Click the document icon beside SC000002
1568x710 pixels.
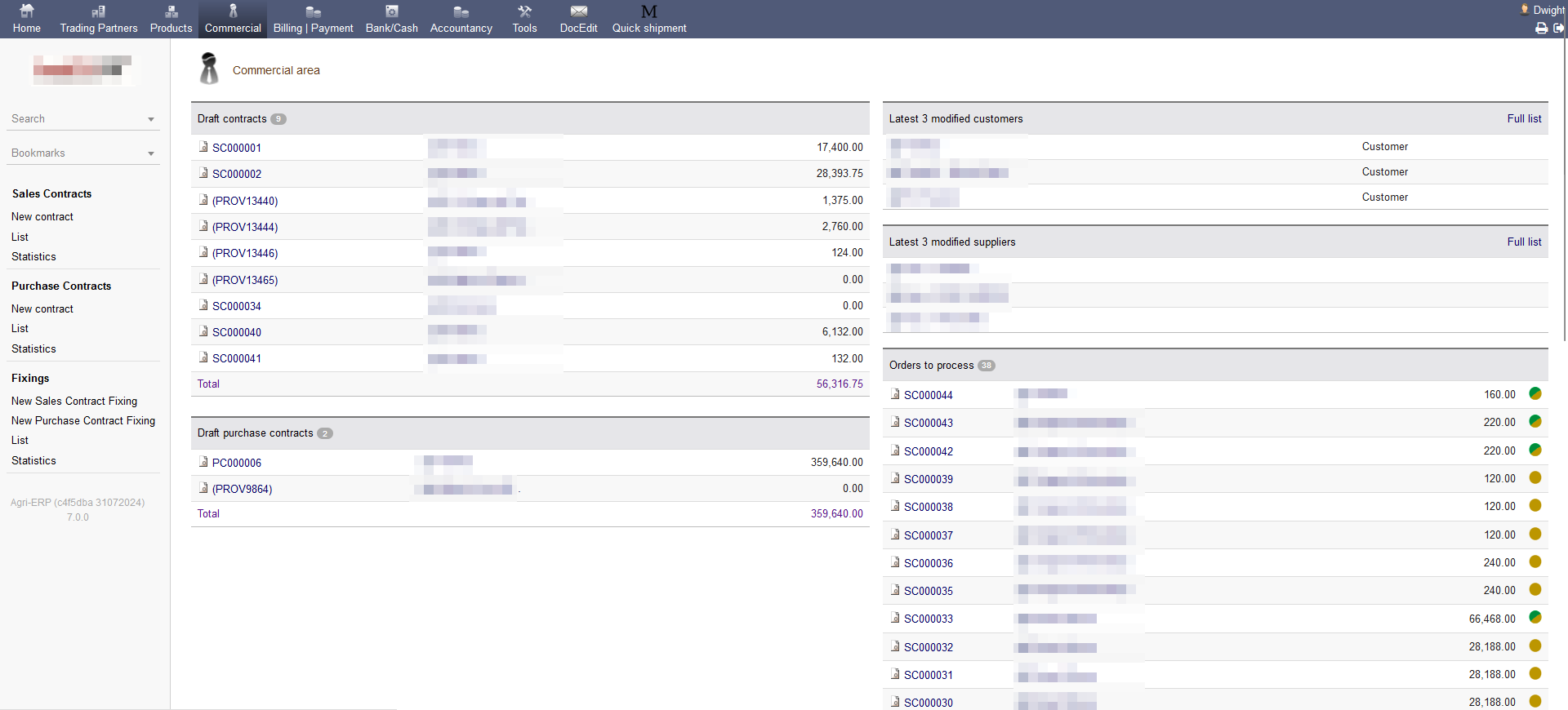tap(203, 173)
